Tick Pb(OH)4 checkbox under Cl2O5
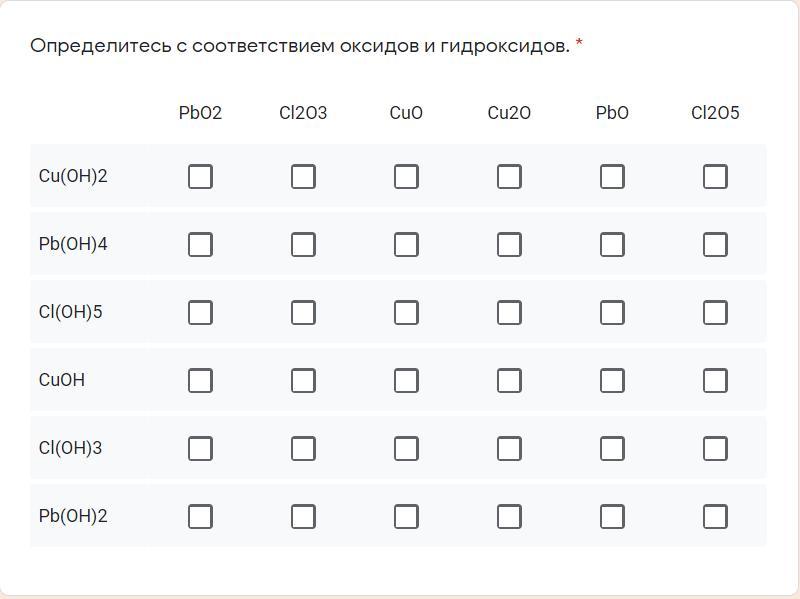 tap(715, 245)
